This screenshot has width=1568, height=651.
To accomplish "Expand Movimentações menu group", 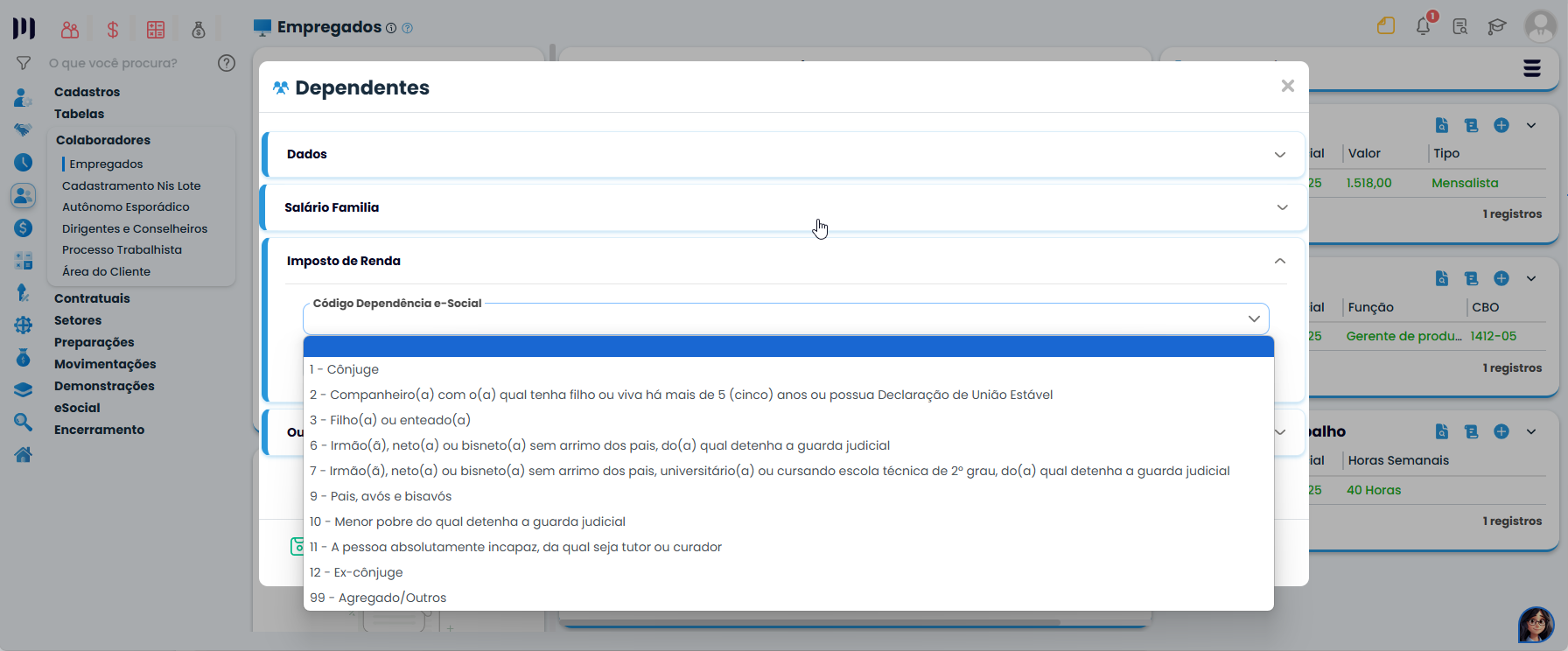I will (x=105, y=364).
